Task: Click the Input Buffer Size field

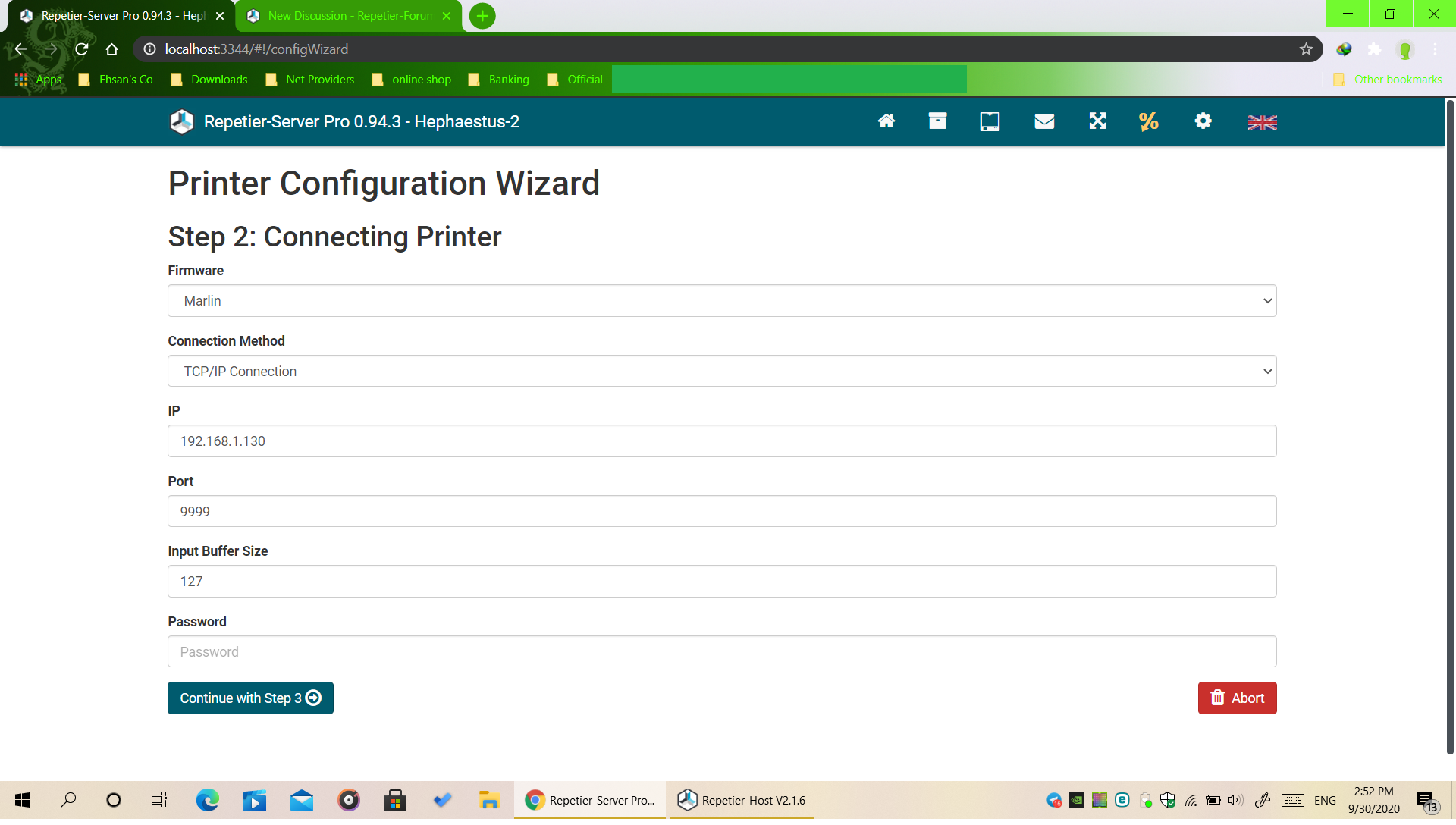Action: point(722,581)
